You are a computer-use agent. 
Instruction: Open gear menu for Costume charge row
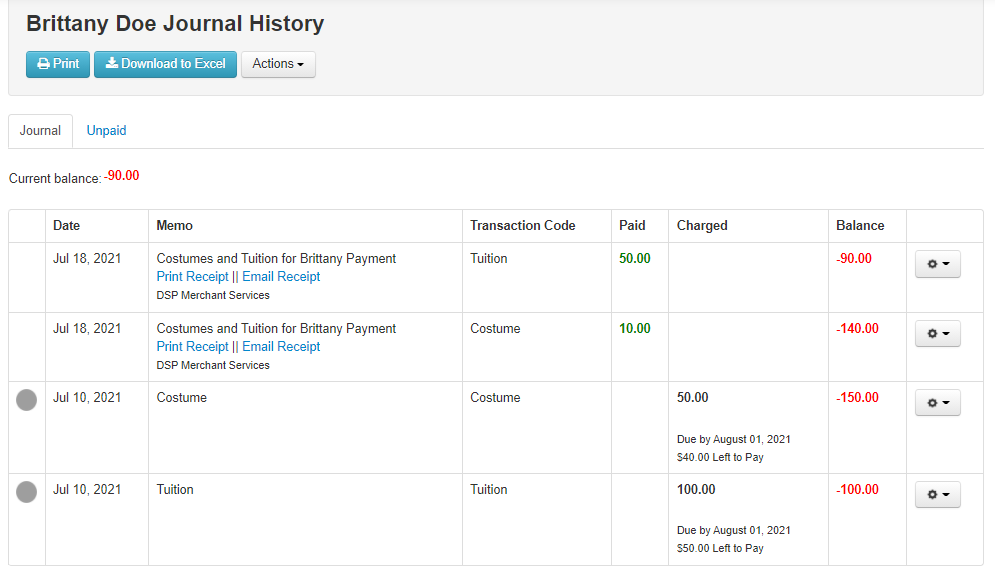point(937,403)
